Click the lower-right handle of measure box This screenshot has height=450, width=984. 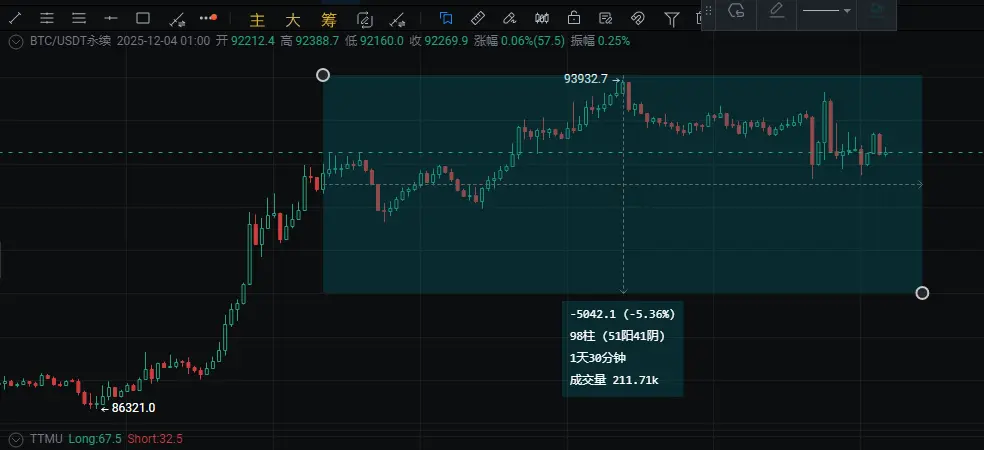coord(922,293)
